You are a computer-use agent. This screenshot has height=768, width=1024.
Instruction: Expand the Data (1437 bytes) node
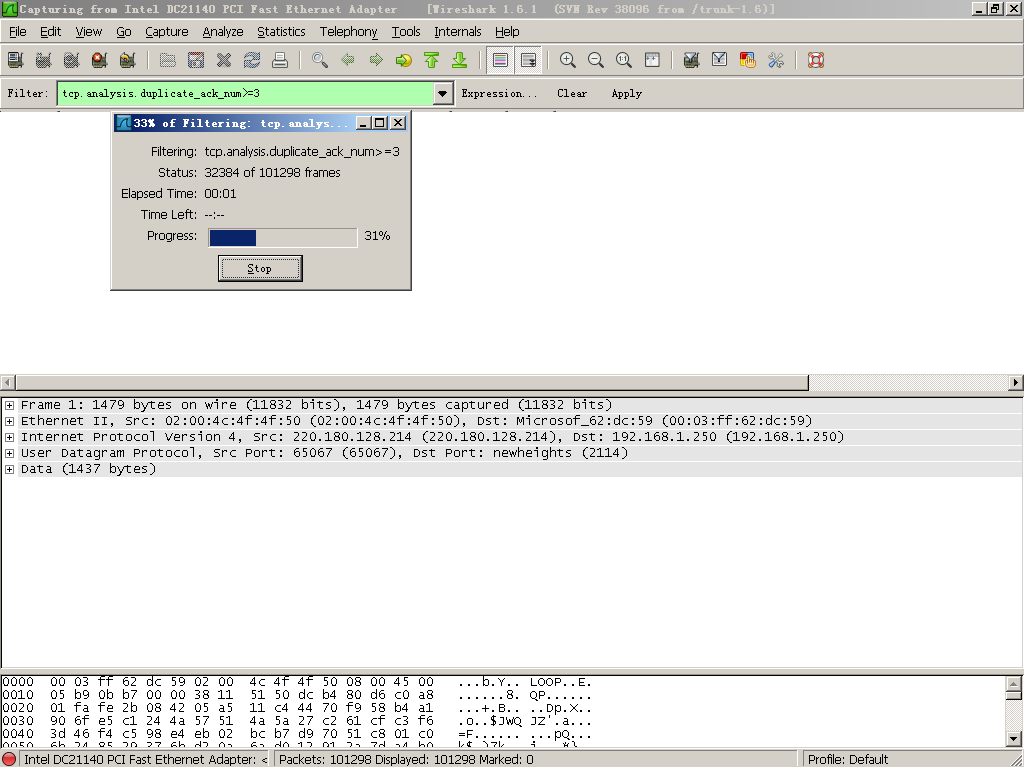(9, 469)
